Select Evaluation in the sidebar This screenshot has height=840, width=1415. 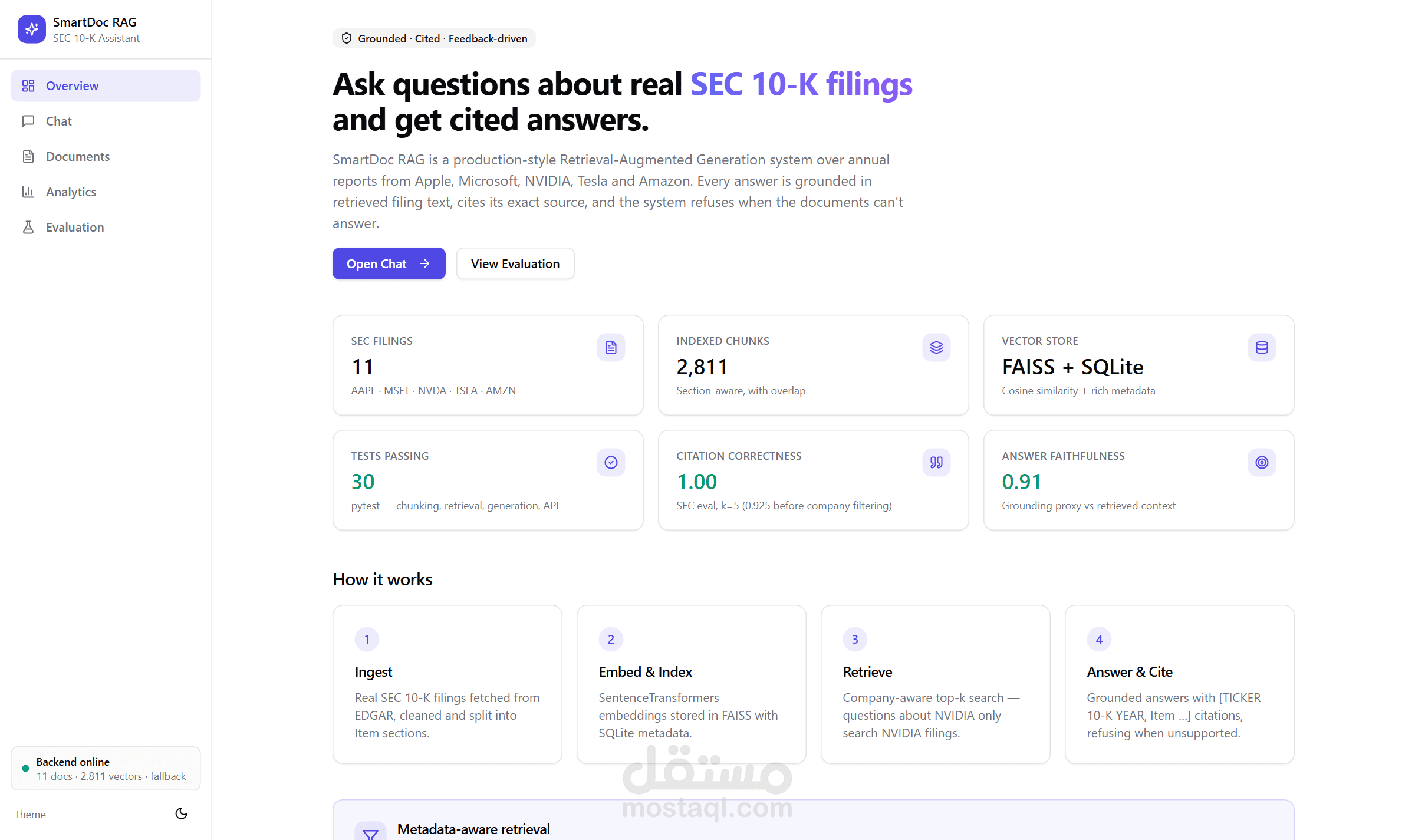tap(106, 227)
